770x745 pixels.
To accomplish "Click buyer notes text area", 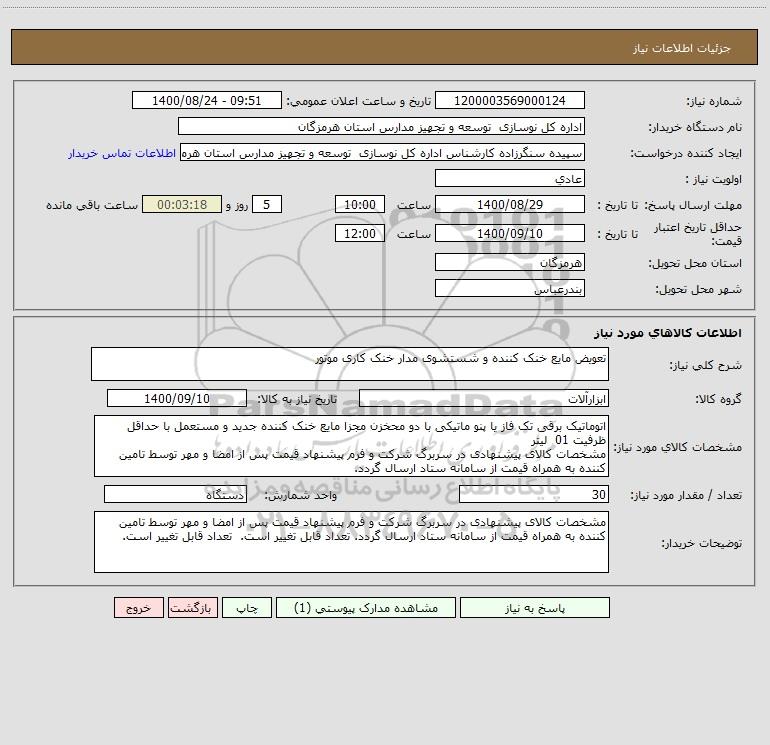I will [x=351, y=542].
